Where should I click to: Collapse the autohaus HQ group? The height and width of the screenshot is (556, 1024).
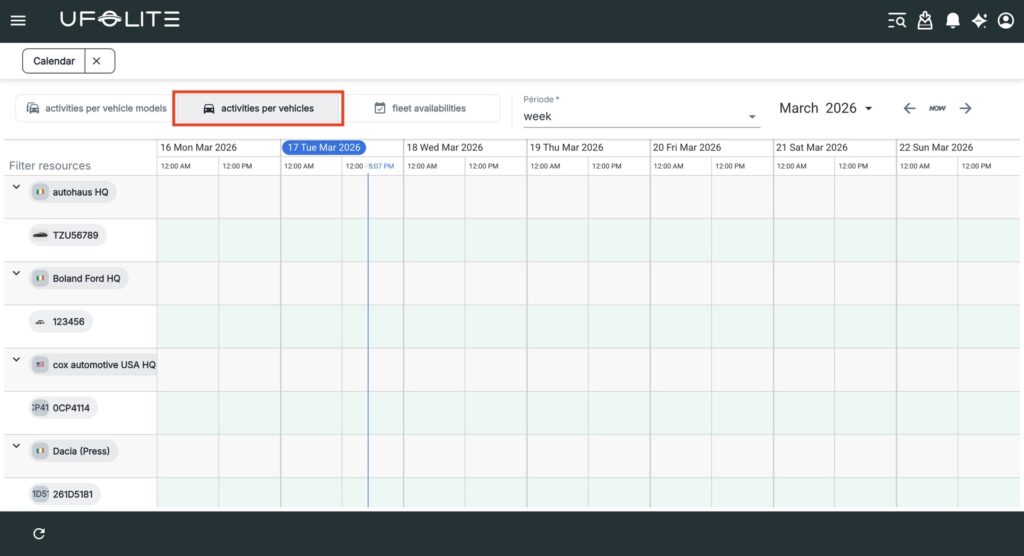point(16,187)
